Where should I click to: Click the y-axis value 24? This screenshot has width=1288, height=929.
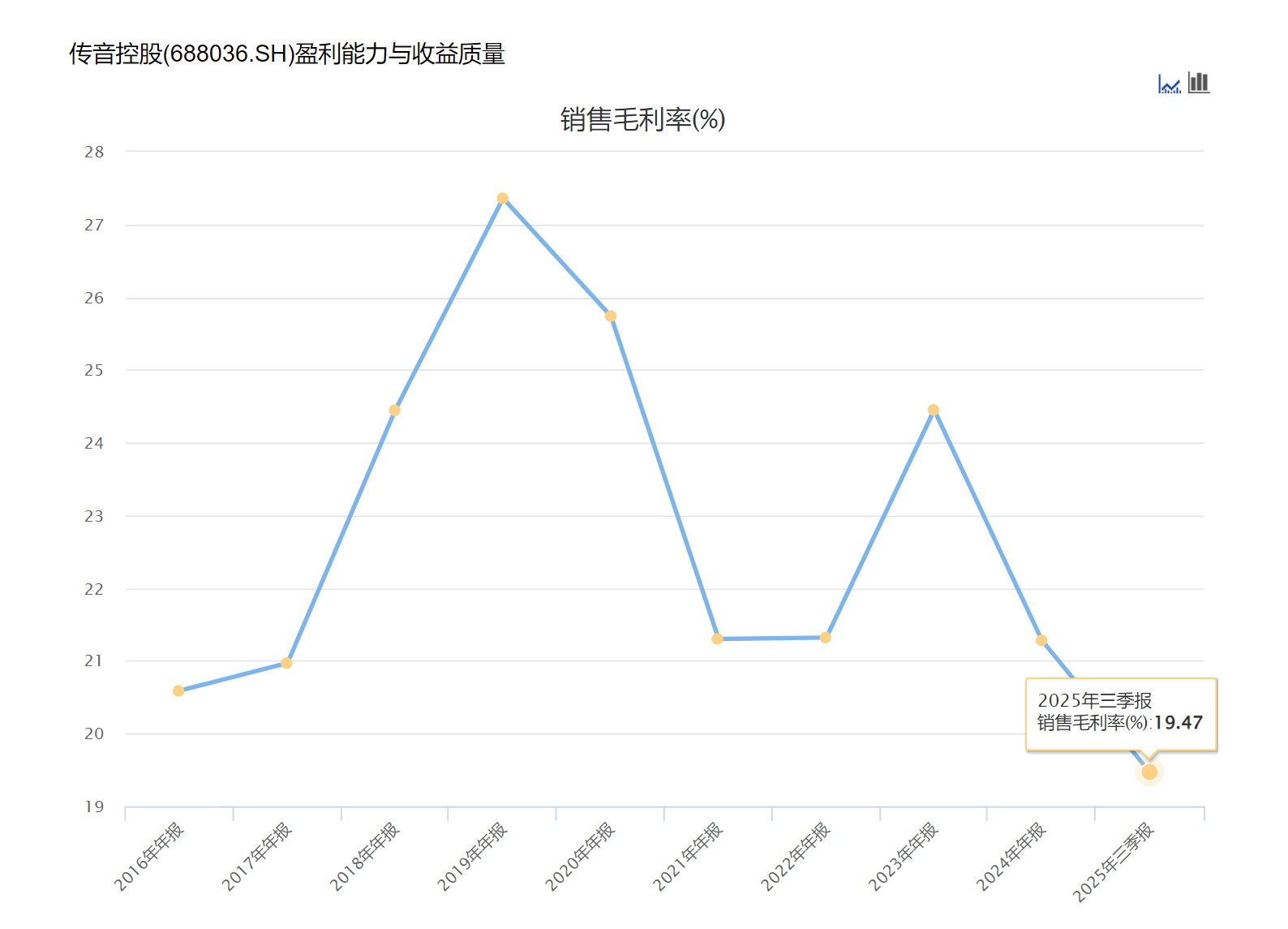(94, 443)
